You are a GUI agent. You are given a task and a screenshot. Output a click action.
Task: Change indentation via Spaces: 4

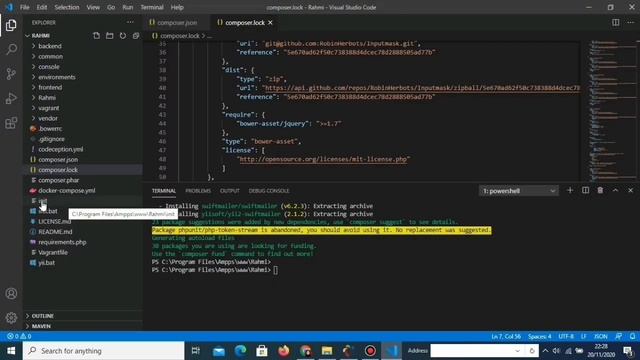[x=540, y=336]
